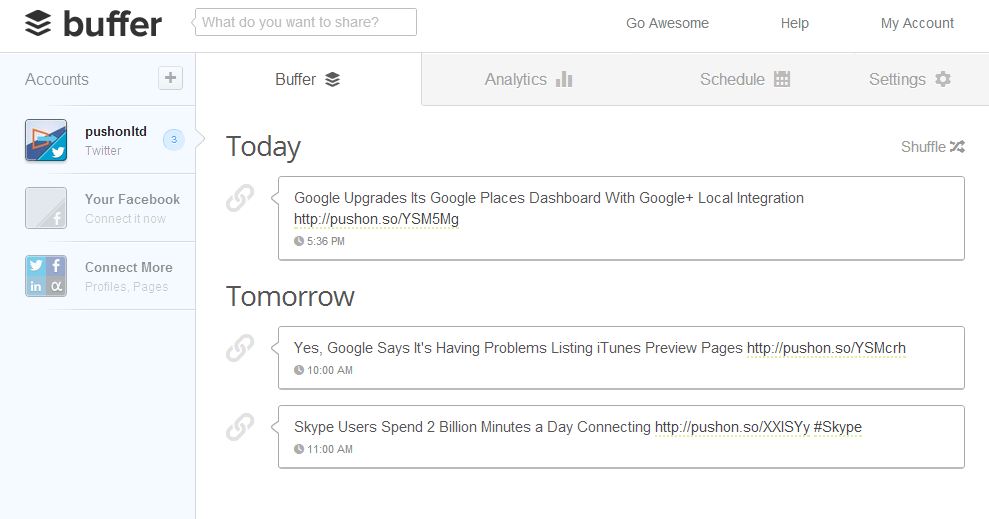Type in 'What do you want to share?' field

pos(306,22)
